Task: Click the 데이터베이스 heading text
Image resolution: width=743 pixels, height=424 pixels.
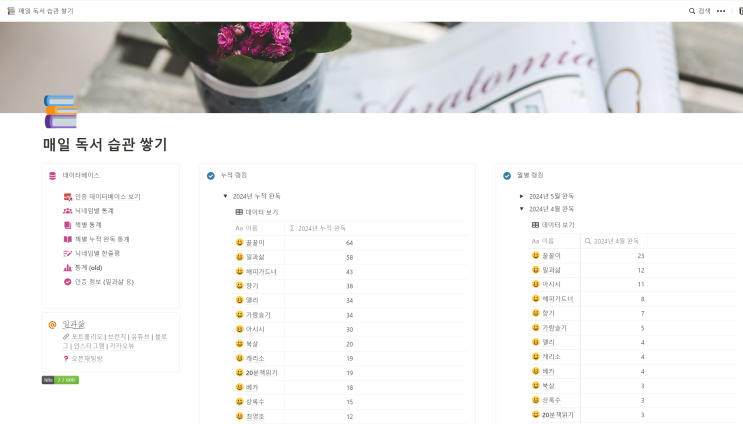Action: (x=81, y=175)
